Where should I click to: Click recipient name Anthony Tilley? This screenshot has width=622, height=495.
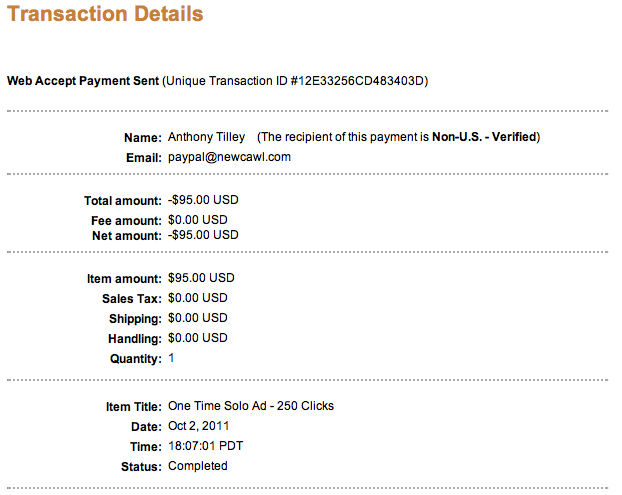(207, 137)
